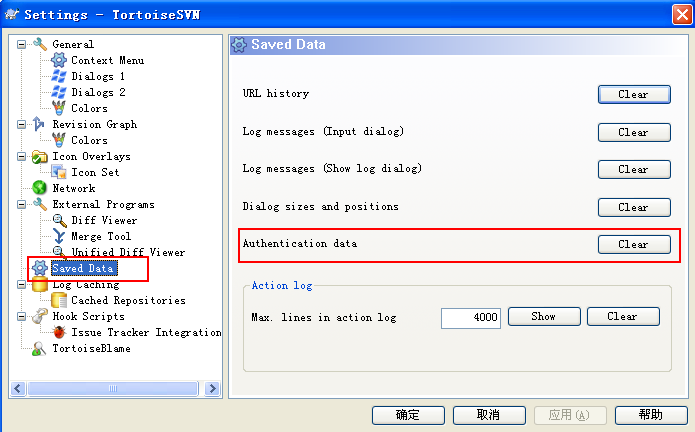The width and height of the screenshot is (695, 432).
Task: Click the Max. lines in action log field
Action: (471, 318)
